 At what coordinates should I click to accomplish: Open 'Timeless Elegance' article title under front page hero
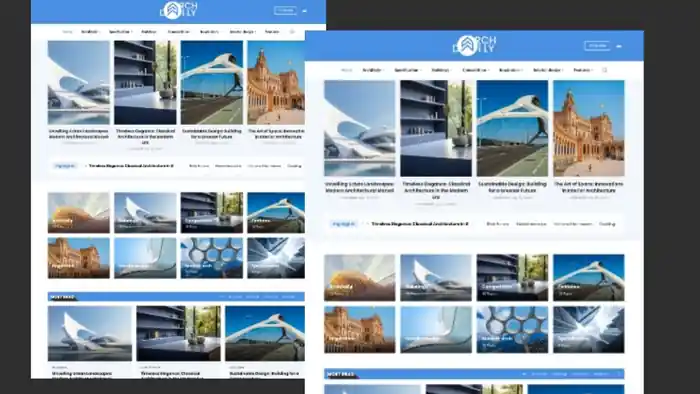pyautogui.click(x=436, y=190)
